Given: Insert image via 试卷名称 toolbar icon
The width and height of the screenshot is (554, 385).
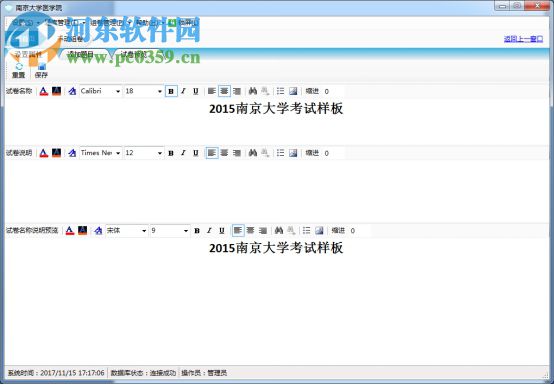Looking at the screenshot, I should point(293,91).
